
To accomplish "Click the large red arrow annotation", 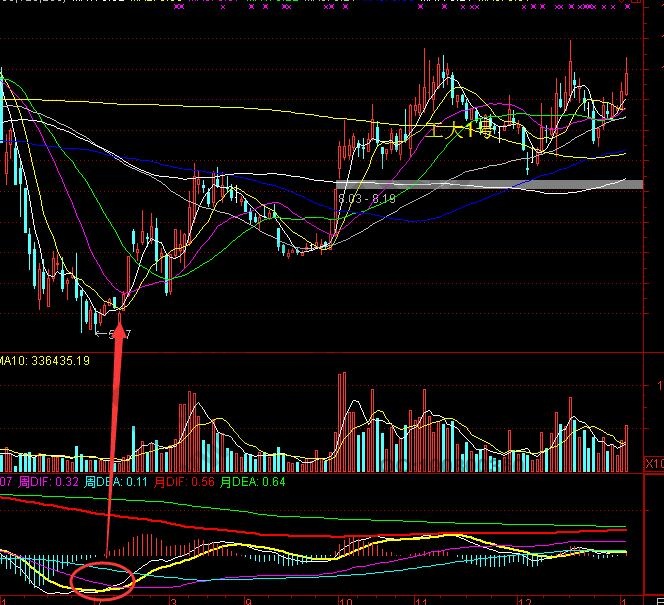I will point(113,430).
